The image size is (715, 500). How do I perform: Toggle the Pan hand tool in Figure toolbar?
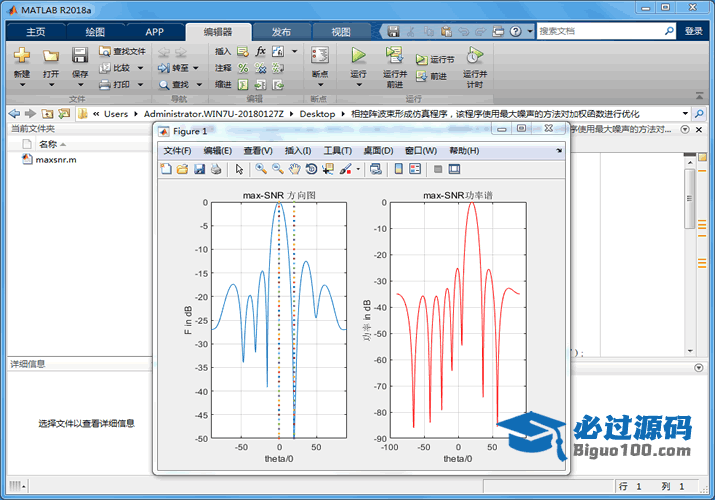coord(294,169)
